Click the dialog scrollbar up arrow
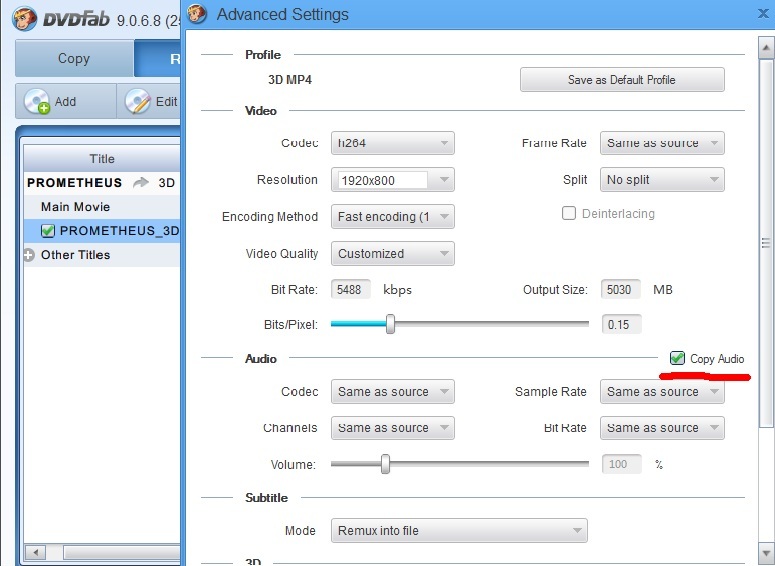This screenshot has width=775, height=566. coord(766,48)
